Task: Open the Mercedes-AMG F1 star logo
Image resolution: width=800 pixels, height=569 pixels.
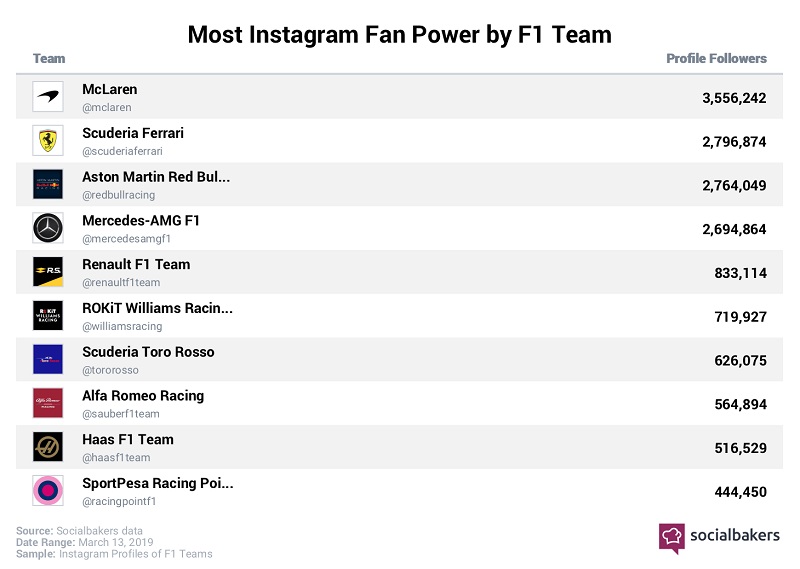Action: (x=48, y=228)
